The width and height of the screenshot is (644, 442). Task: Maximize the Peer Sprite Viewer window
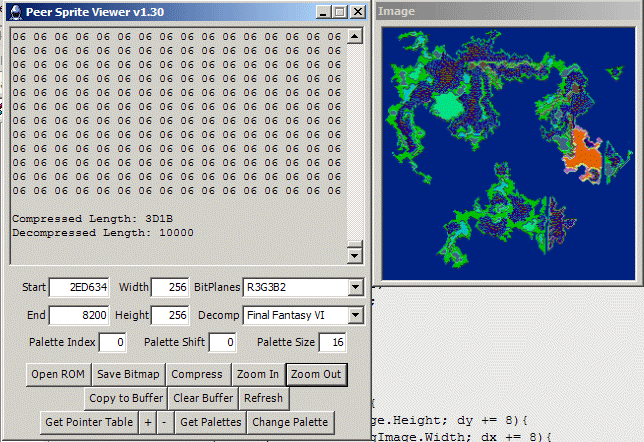(x=340, y=12)
